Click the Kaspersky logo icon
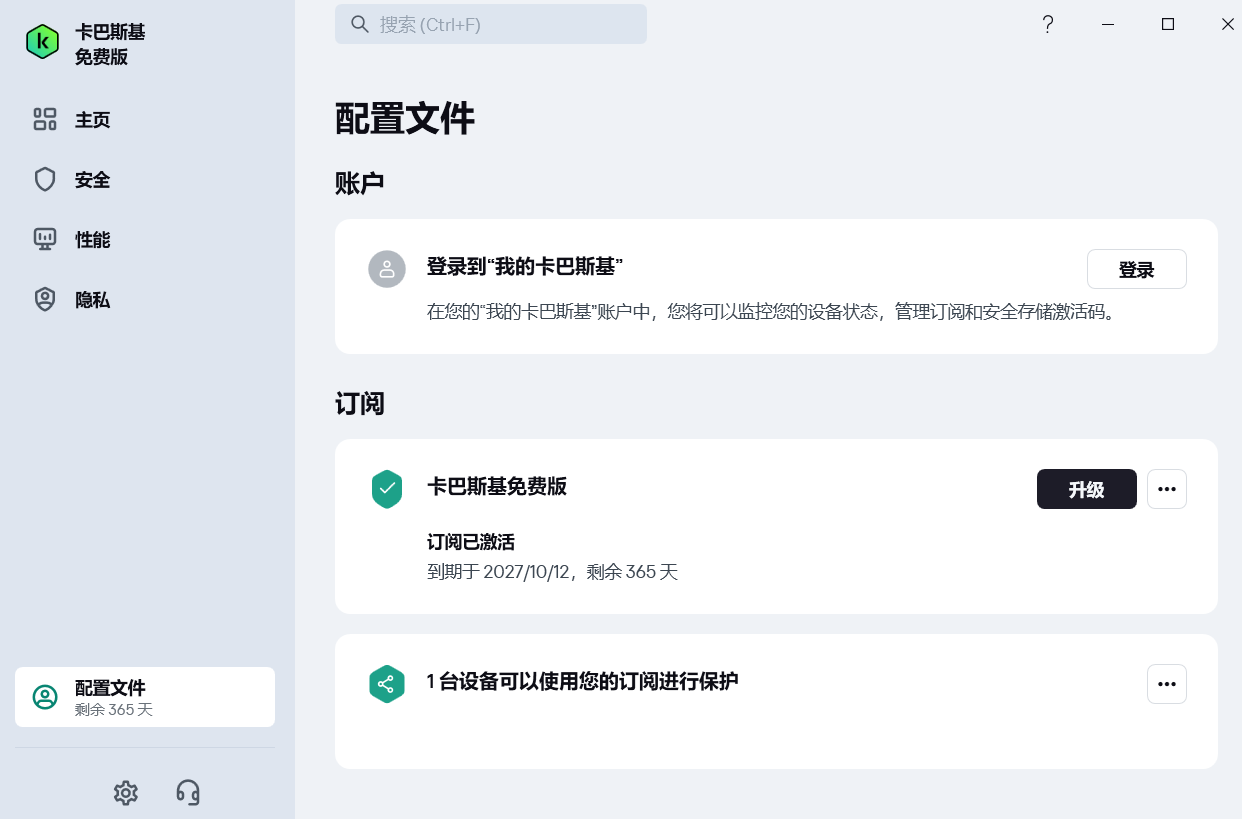Image resolution: width=1242 pixels, height=819 pixels. point(42,42)
